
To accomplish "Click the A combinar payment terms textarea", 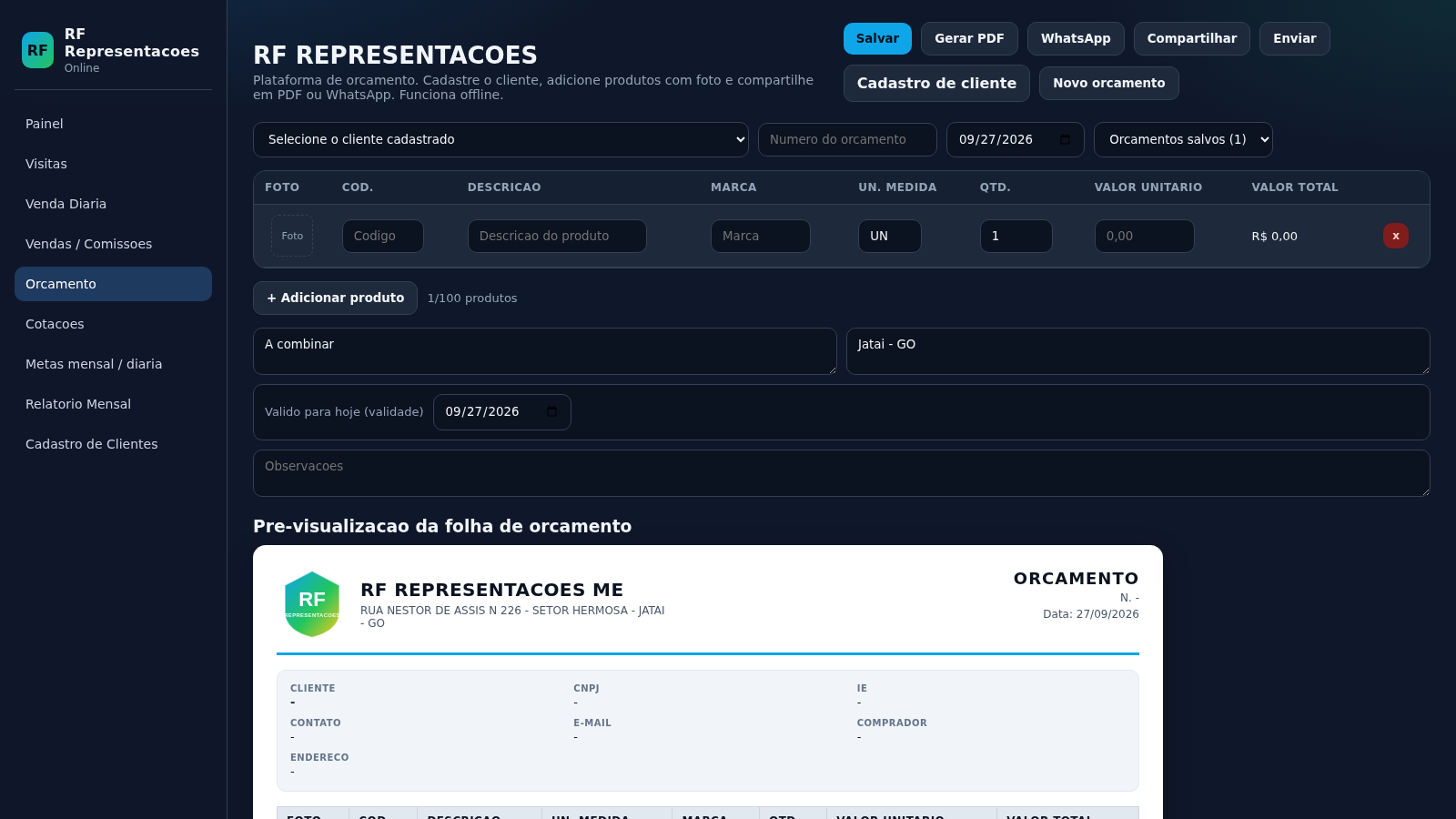I will click(x=545, y=351).
